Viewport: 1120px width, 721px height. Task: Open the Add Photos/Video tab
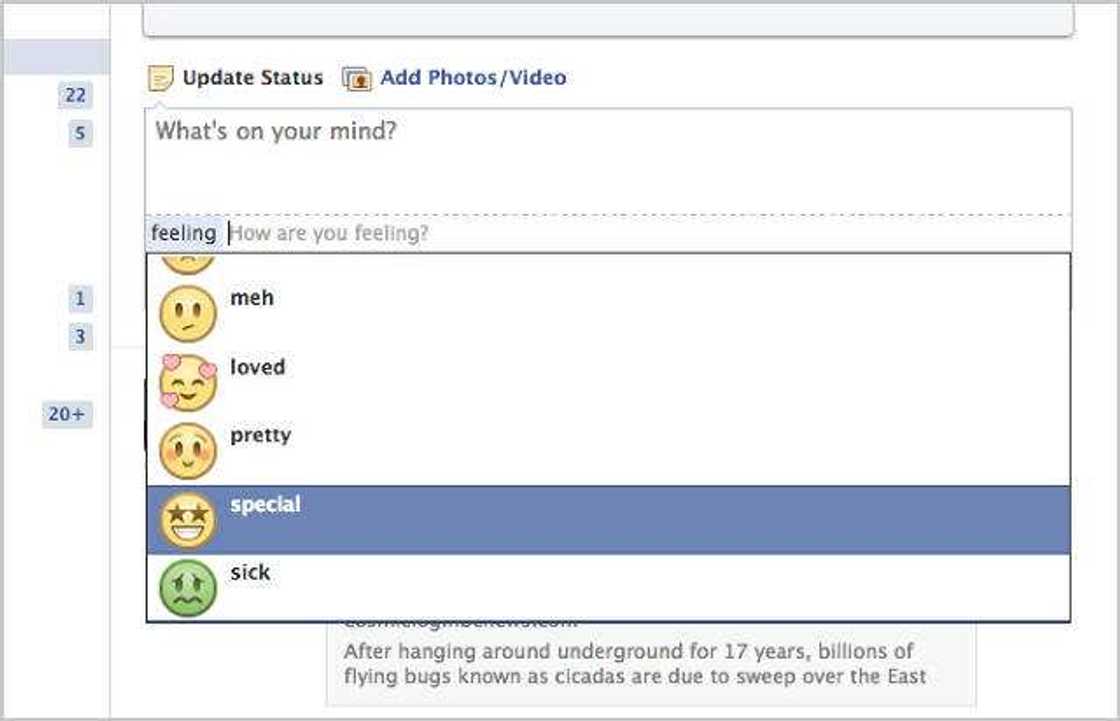(x=472, y=78)
